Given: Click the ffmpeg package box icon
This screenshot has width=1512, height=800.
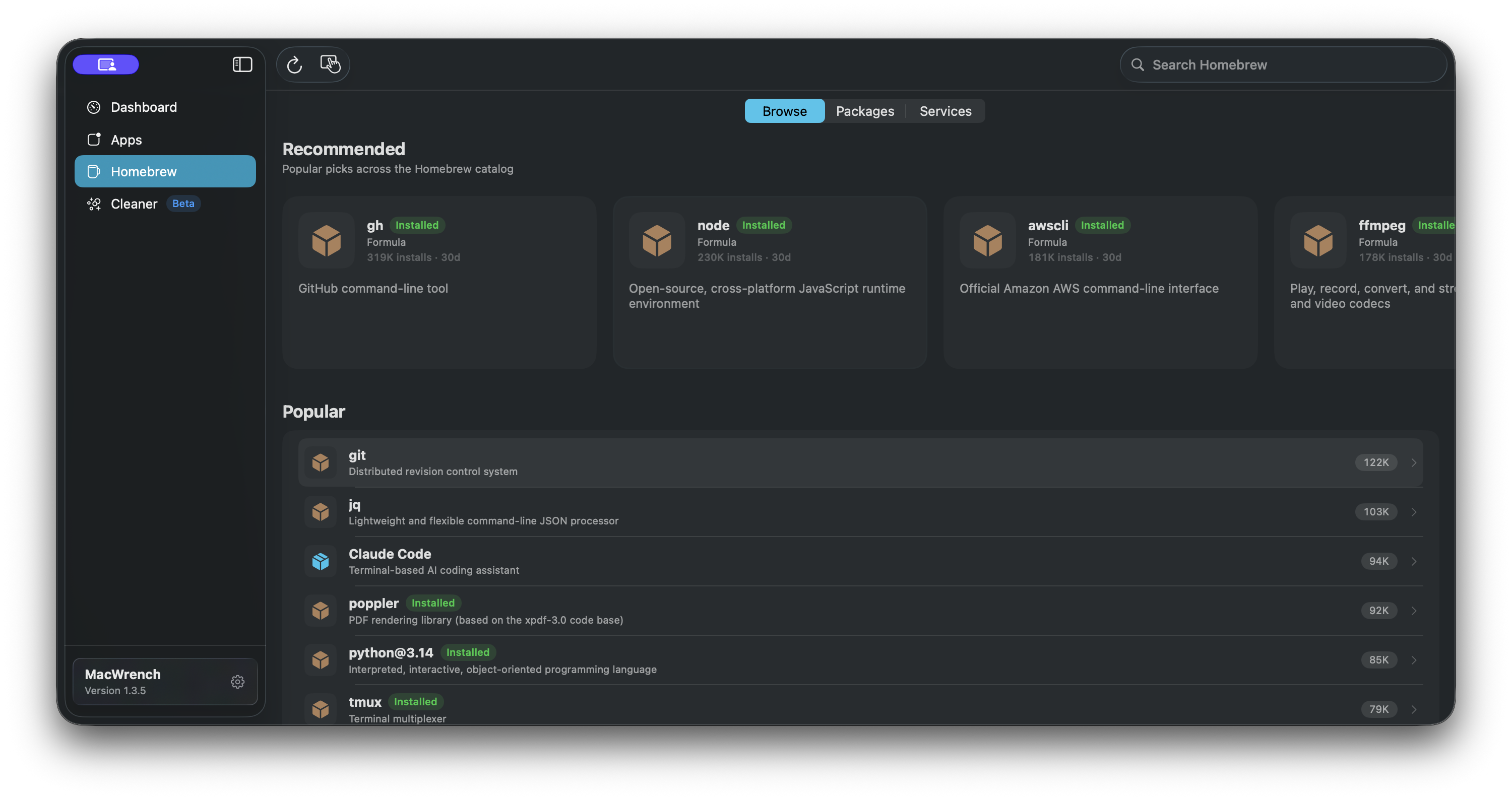Looking at the screenshot, I should [1318, 240].
